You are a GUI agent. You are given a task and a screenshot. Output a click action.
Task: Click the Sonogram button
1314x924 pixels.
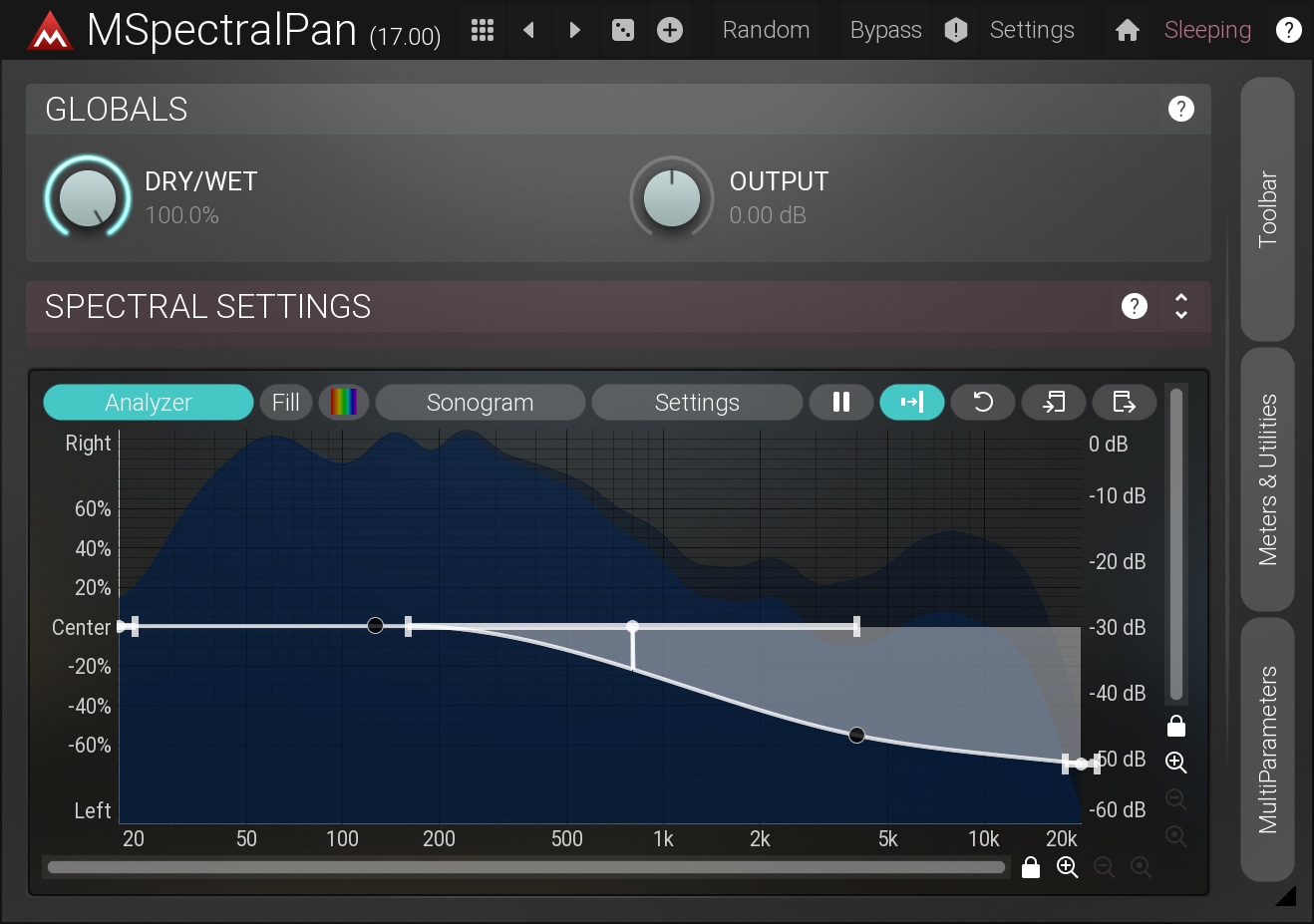480,402
